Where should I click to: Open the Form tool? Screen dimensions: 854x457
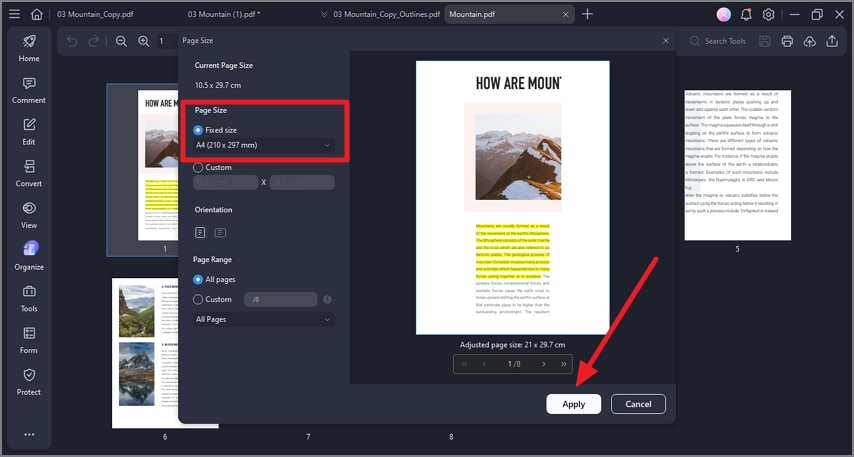point(29,340)
